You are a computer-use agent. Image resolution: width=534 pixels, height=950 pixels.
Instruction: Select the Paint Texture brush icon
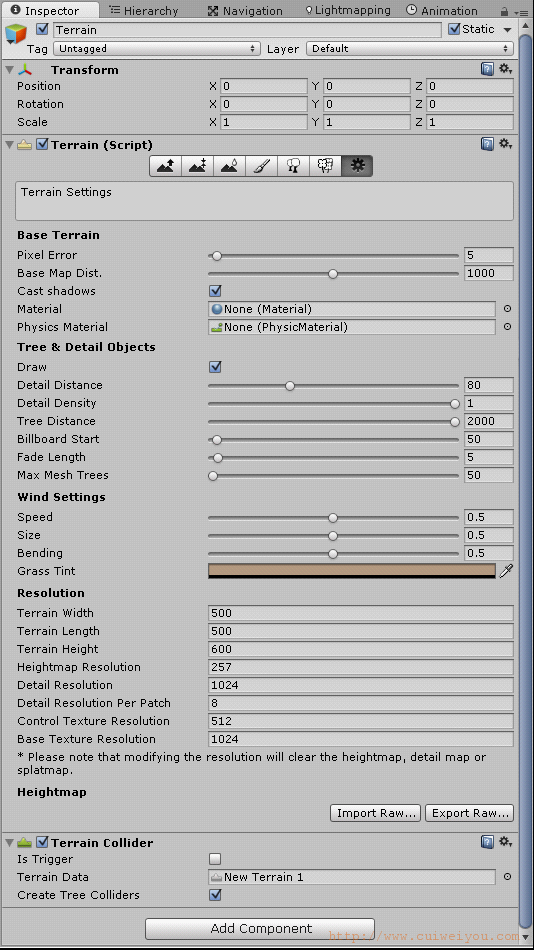(261, 166)
